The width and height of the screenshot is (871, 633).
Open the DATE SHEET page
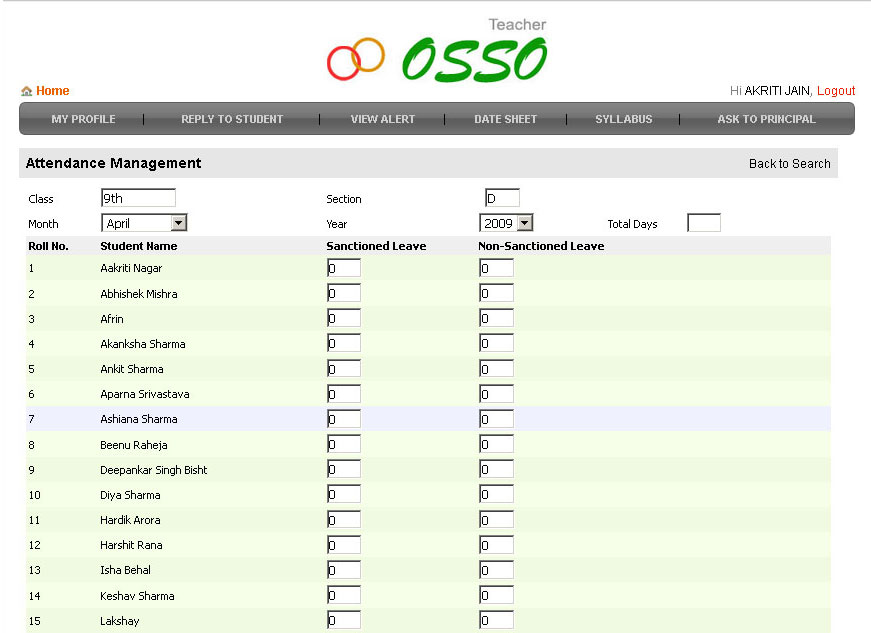tap(505, 118)
